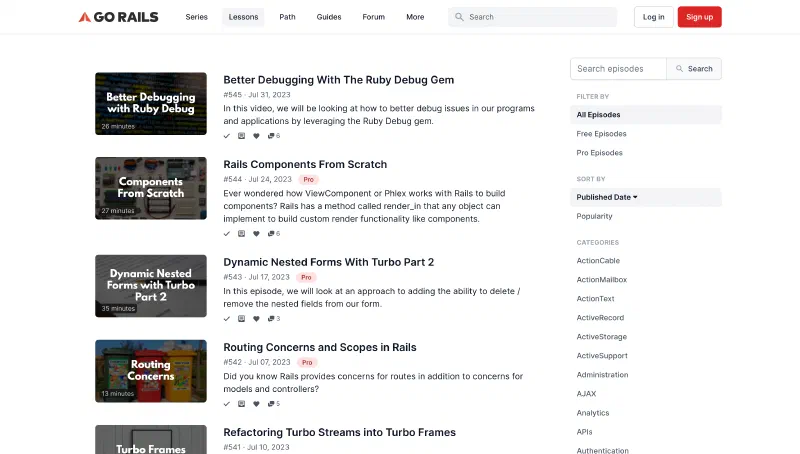Like the Better Debugging episode heart icon

256,136
